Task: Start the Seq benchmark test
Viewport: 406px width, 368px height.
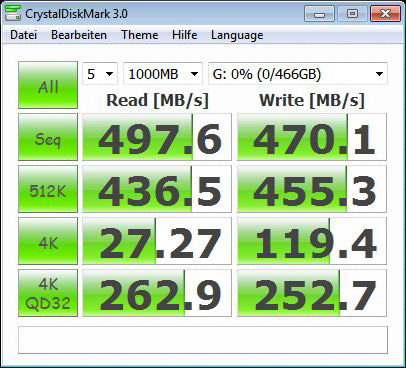Action: pyautogui.click(x=48, y=137)
